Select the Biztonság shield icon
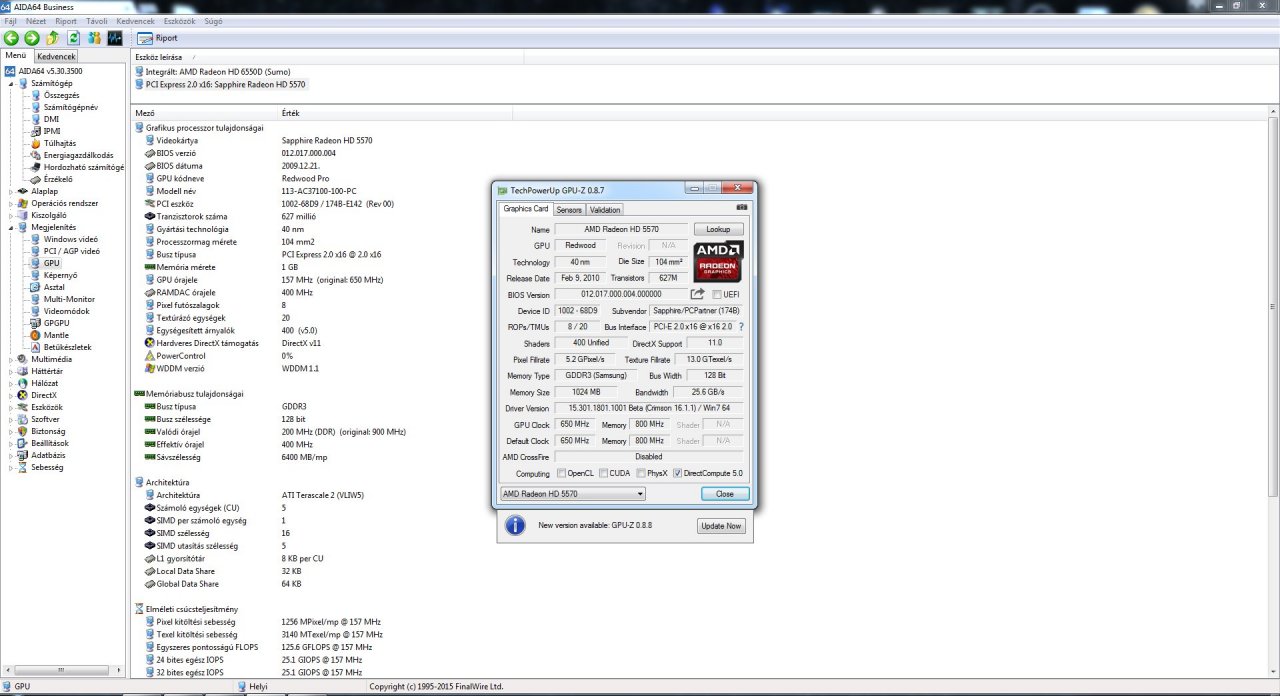 23,431
